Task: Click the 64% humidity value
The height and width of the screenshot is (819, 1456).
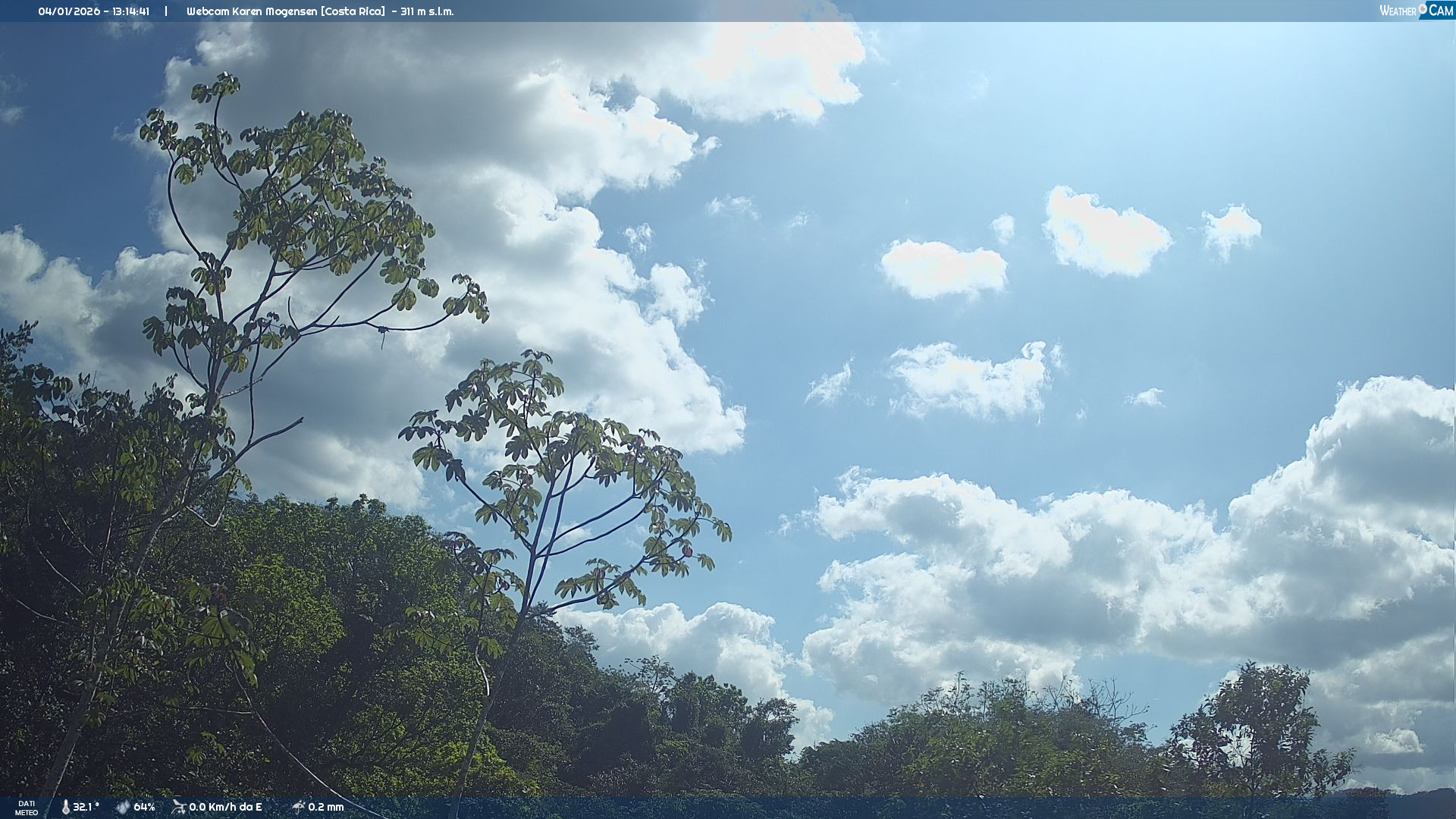Action: pos(144,808)
